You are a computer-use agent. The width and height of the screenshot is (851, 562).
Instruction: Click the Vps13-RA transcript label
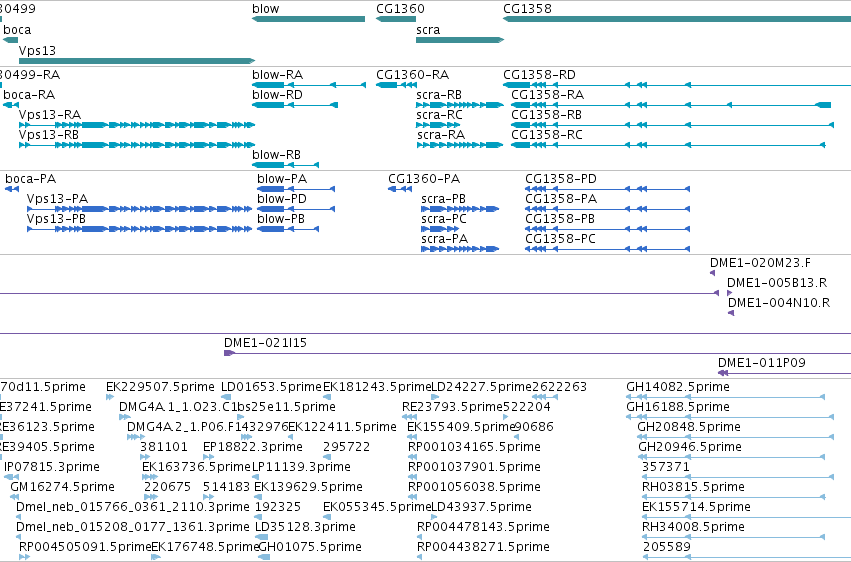coord(50,115)
